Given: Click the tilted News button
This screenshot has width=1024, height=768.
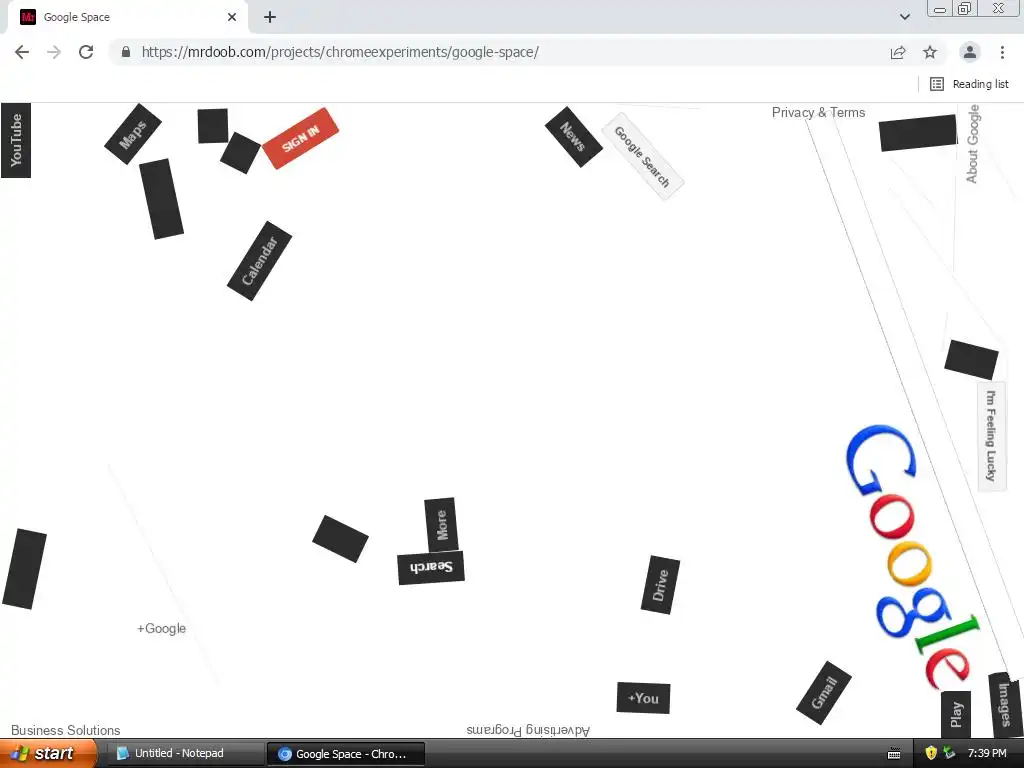Looking at the screenshot, I should point(573,136).
